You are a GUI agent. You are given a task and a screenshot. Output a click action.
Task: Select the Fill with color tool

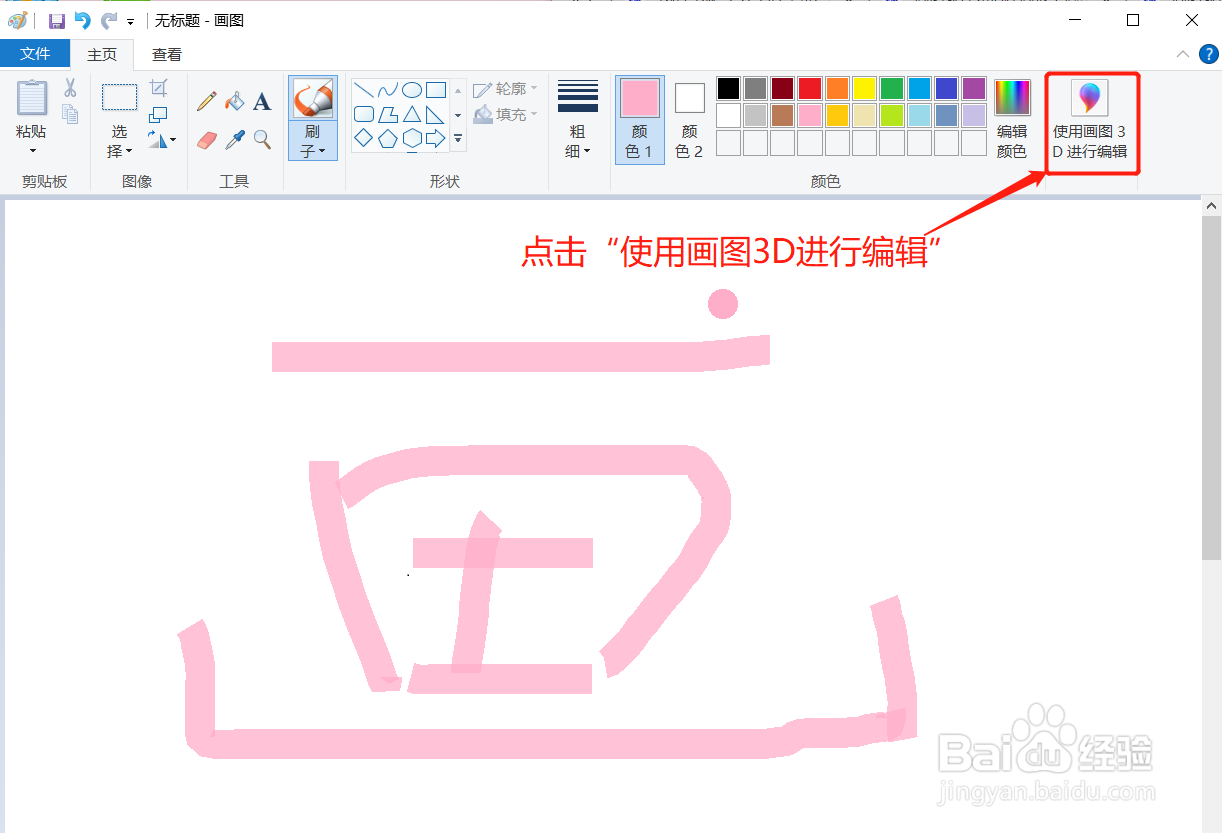pyautogui.click(x=235, y=101)
